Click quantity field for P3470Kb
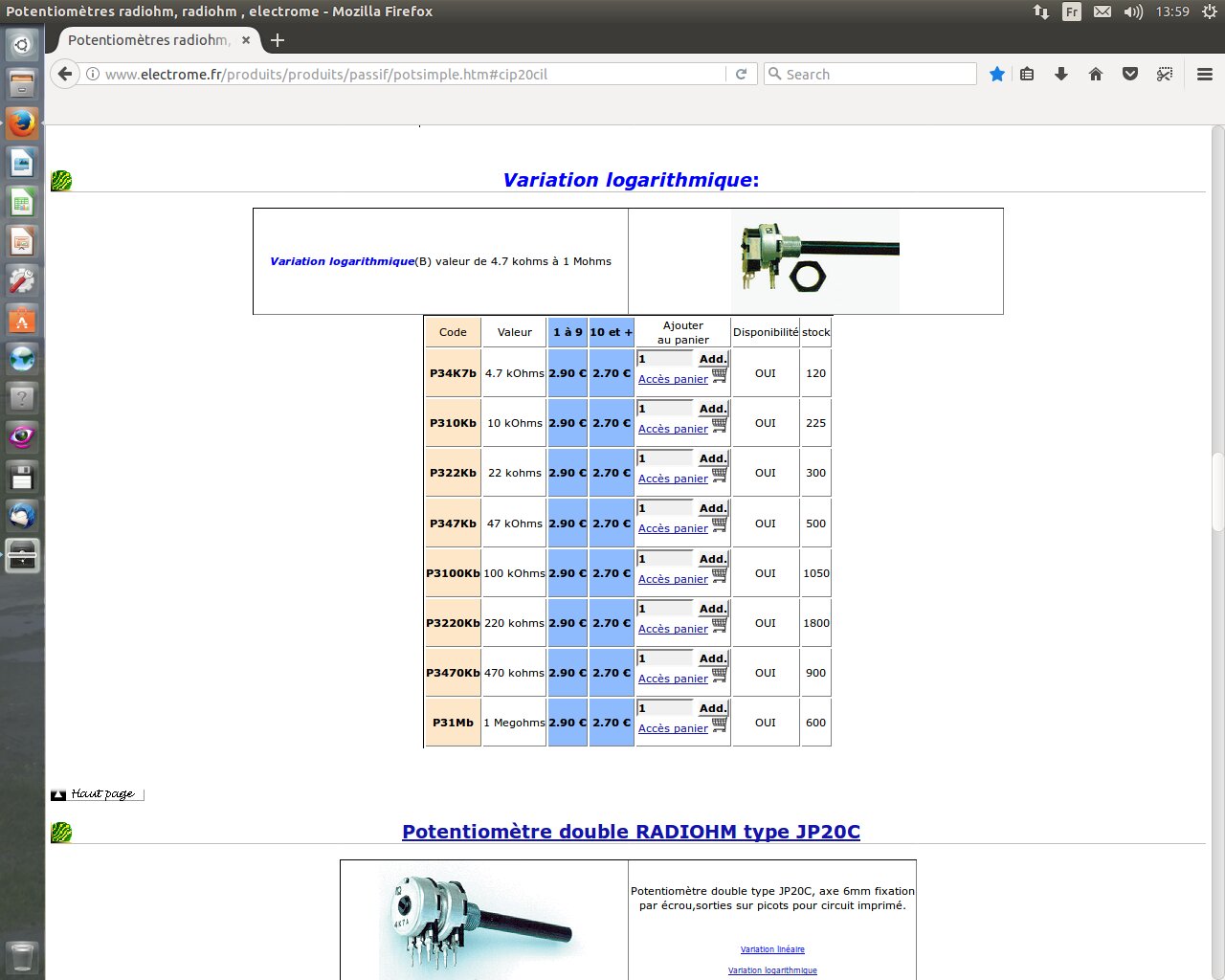The image size is (1225, 980). click(665, 658)
